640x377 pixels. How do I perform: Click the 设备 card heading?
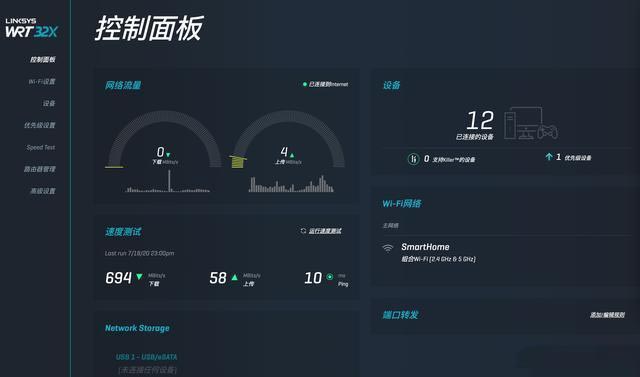[391, 85]
